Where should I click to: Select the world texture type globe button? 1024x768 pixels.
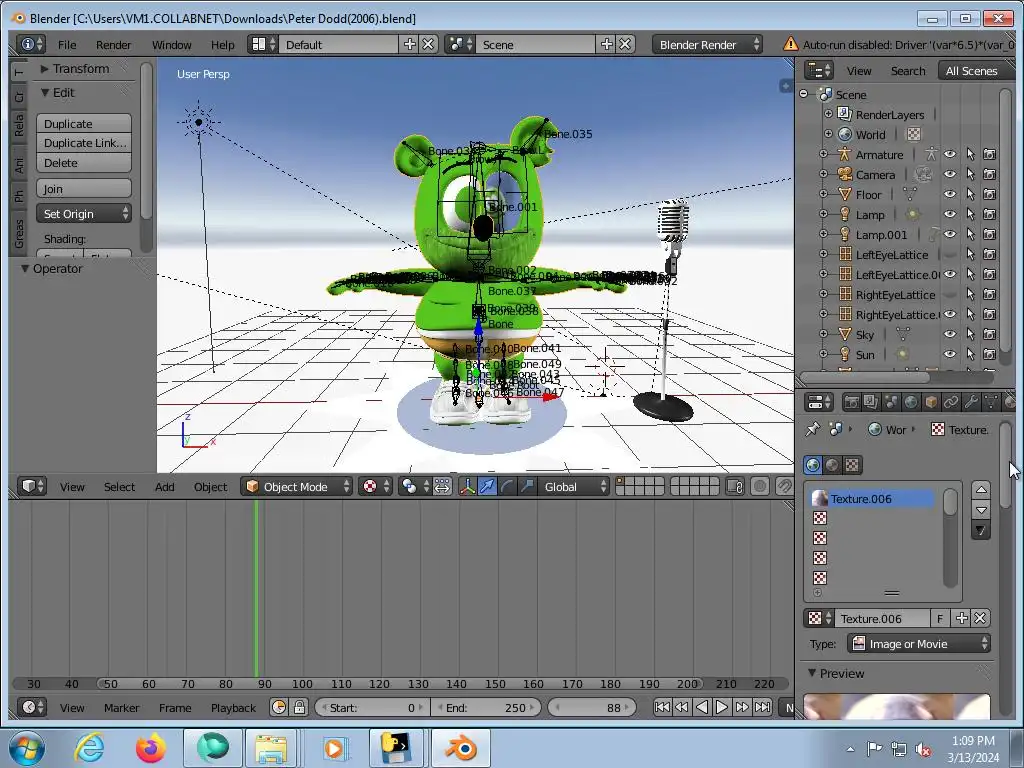[813, 464]
